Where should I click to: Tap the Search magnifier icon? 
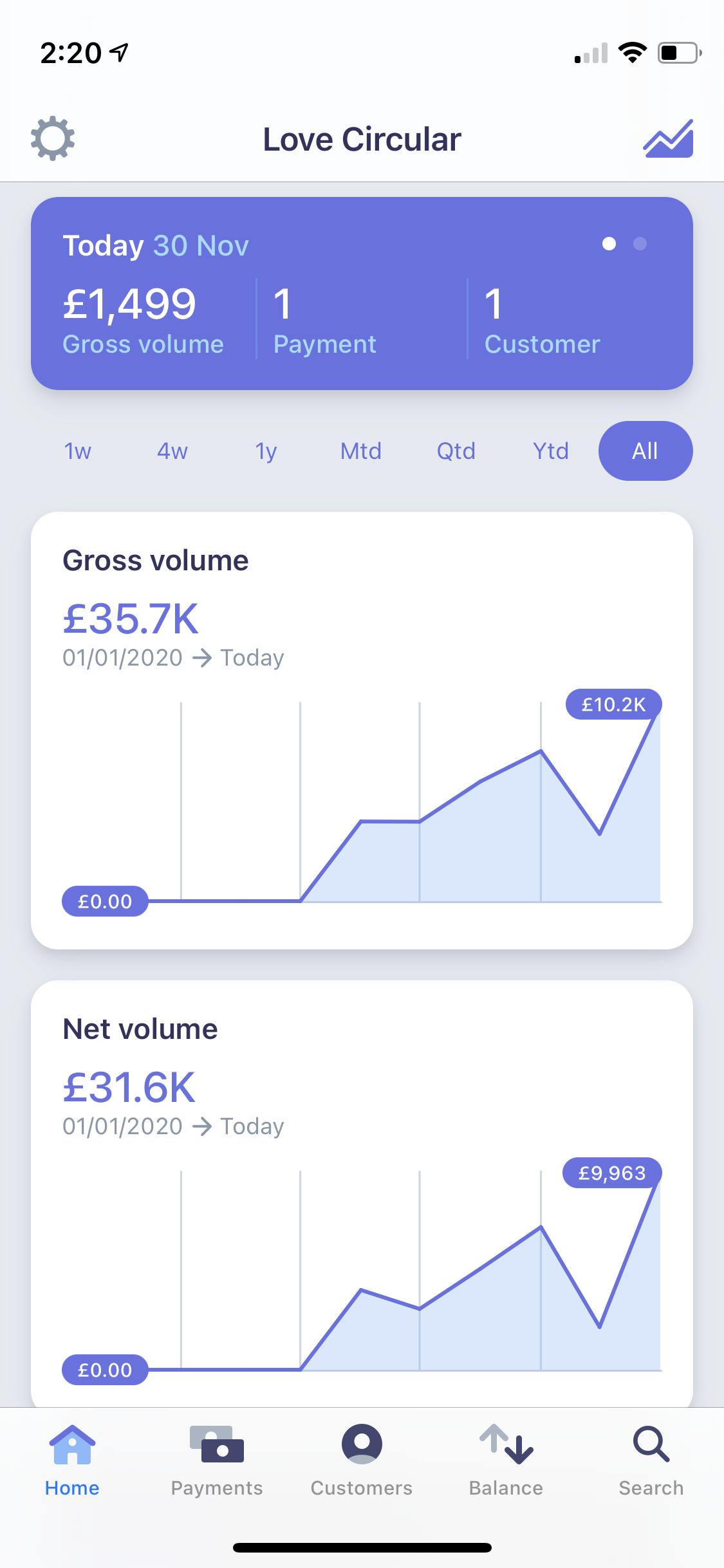click(x=651, y=1444)
